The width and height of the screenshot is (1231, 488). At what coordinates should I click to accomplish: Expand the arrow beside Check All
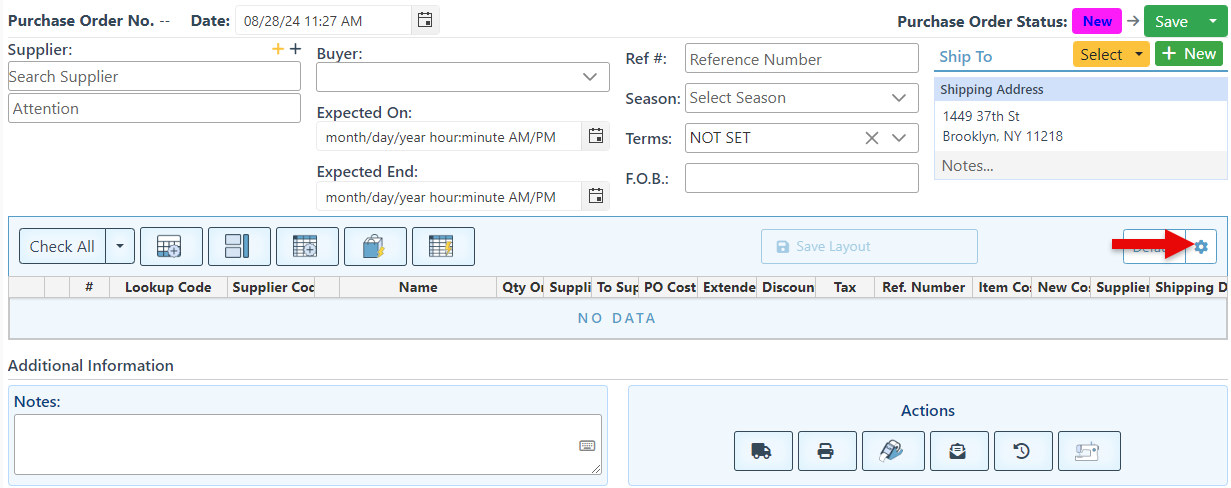tap(120, 246)
